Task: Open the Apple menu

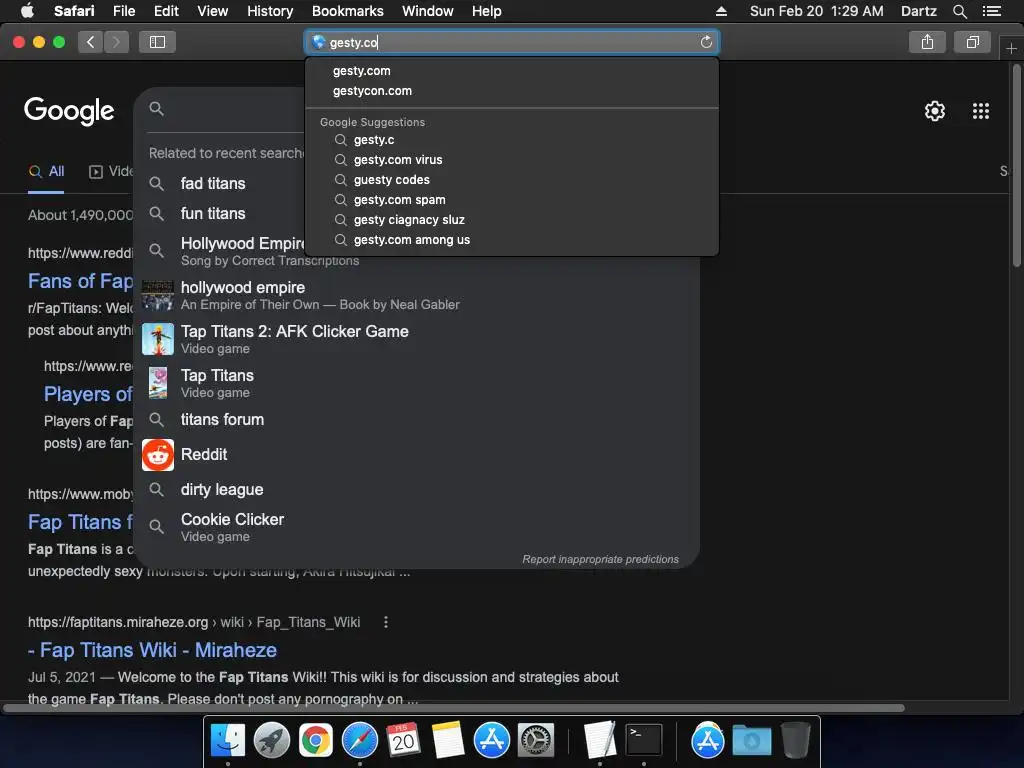Action: click(27, 11)
